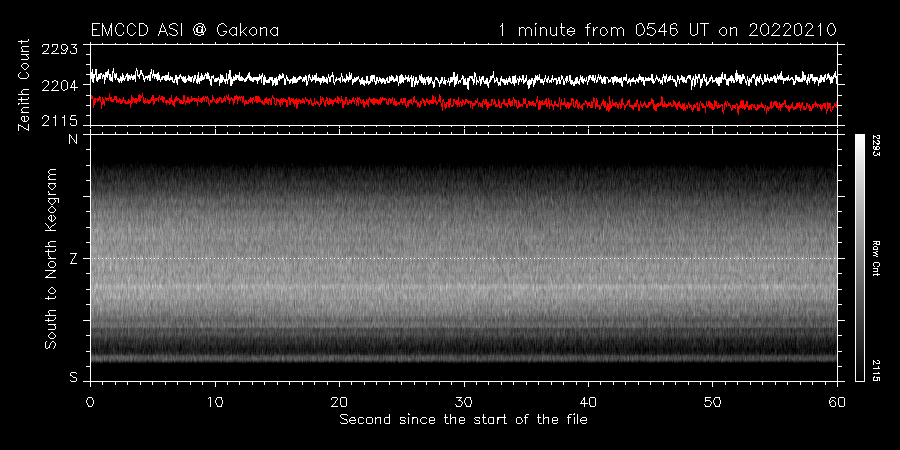
Task: Click the 60 second tick label
Action: point(837,401)
